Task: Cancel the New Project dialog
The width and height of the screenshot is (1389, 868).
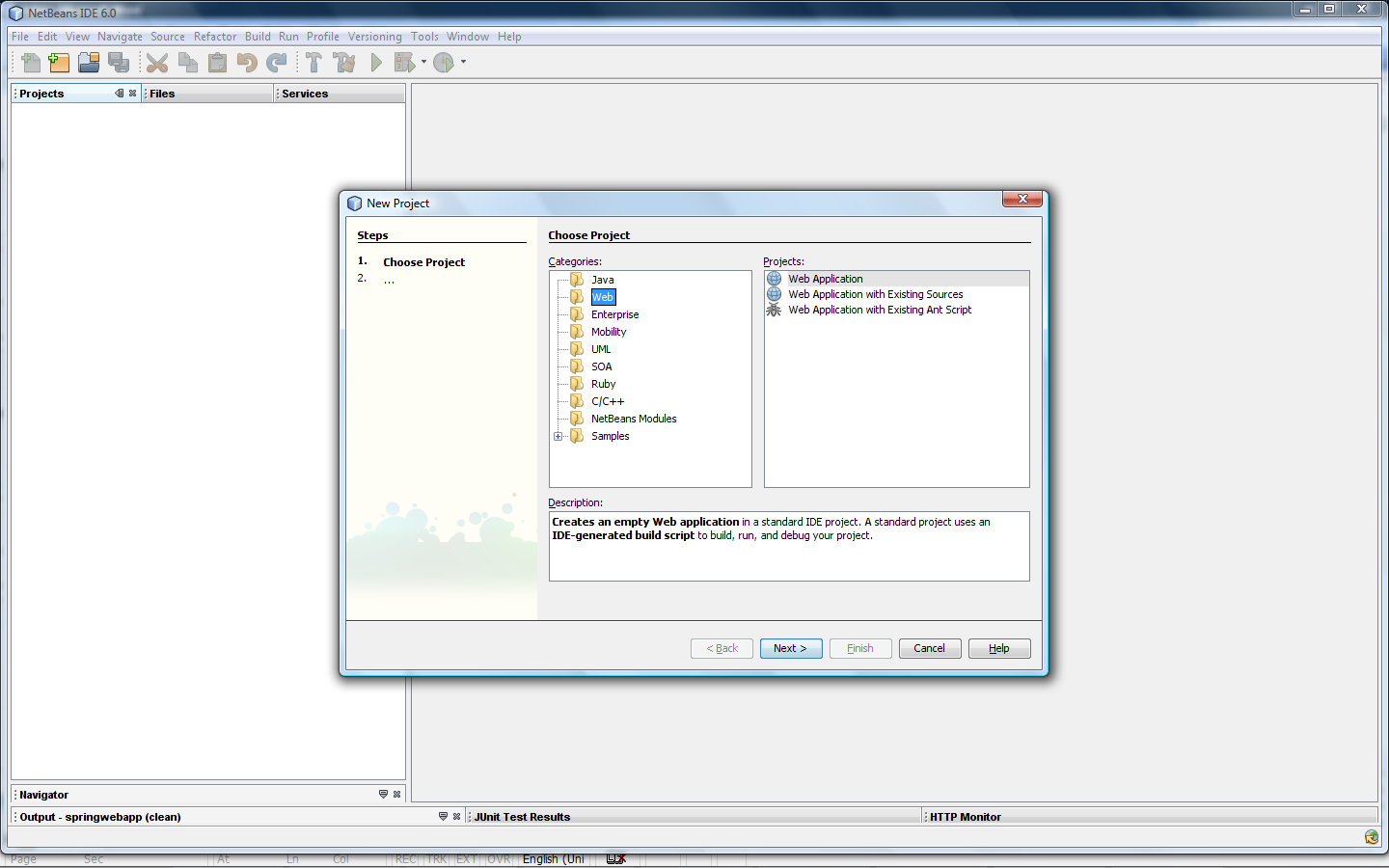Action: pos(929,648)
